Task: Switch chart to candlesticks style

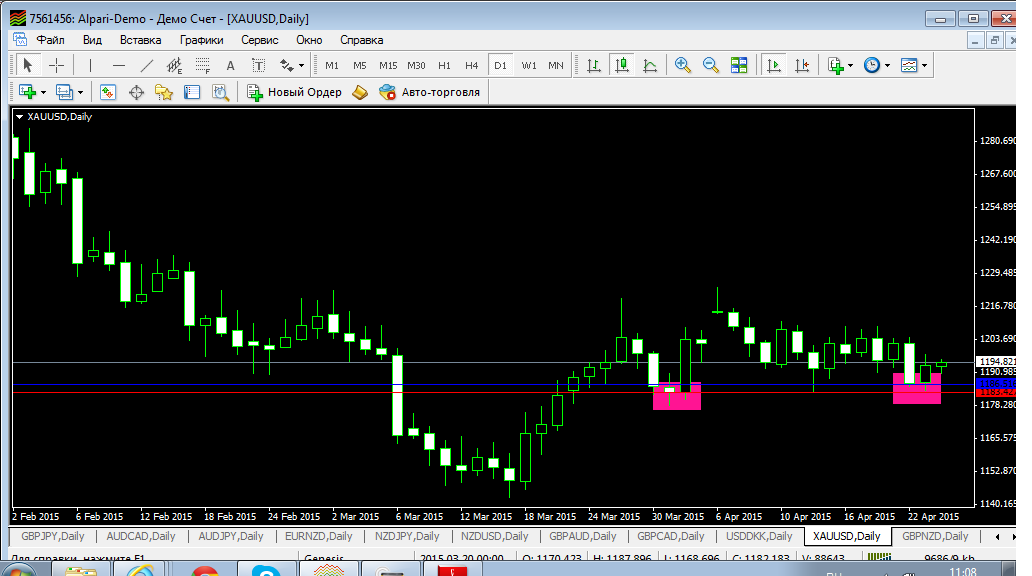Action: [x=621, y=65]
